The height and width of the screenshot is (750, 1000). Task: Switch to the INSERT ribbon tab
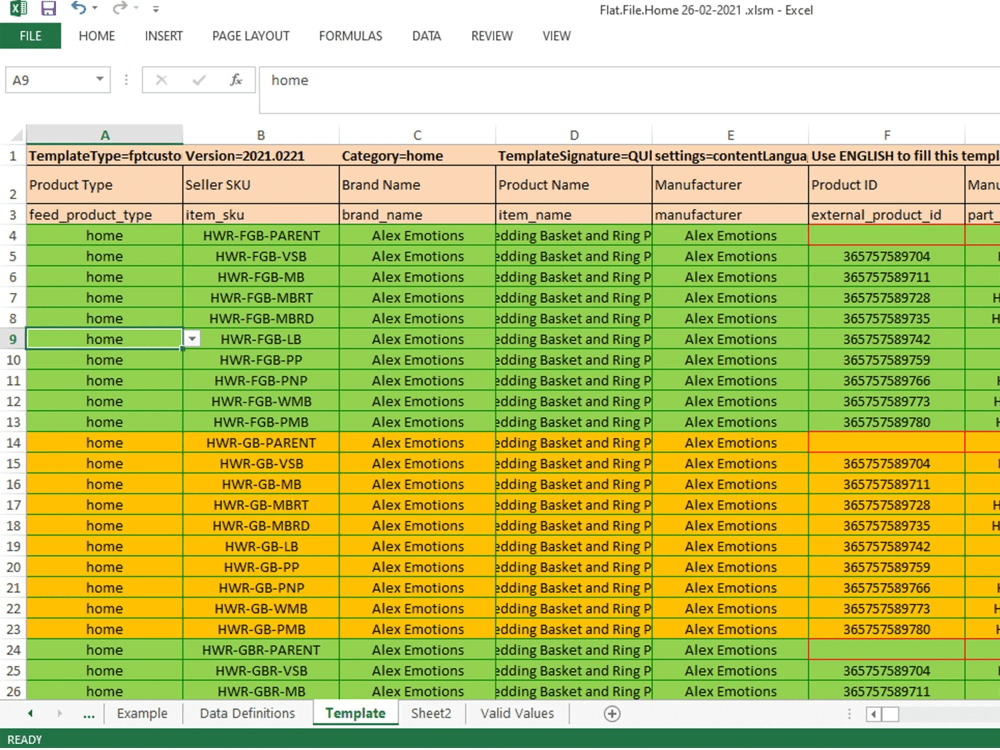(x=164, y=36)
